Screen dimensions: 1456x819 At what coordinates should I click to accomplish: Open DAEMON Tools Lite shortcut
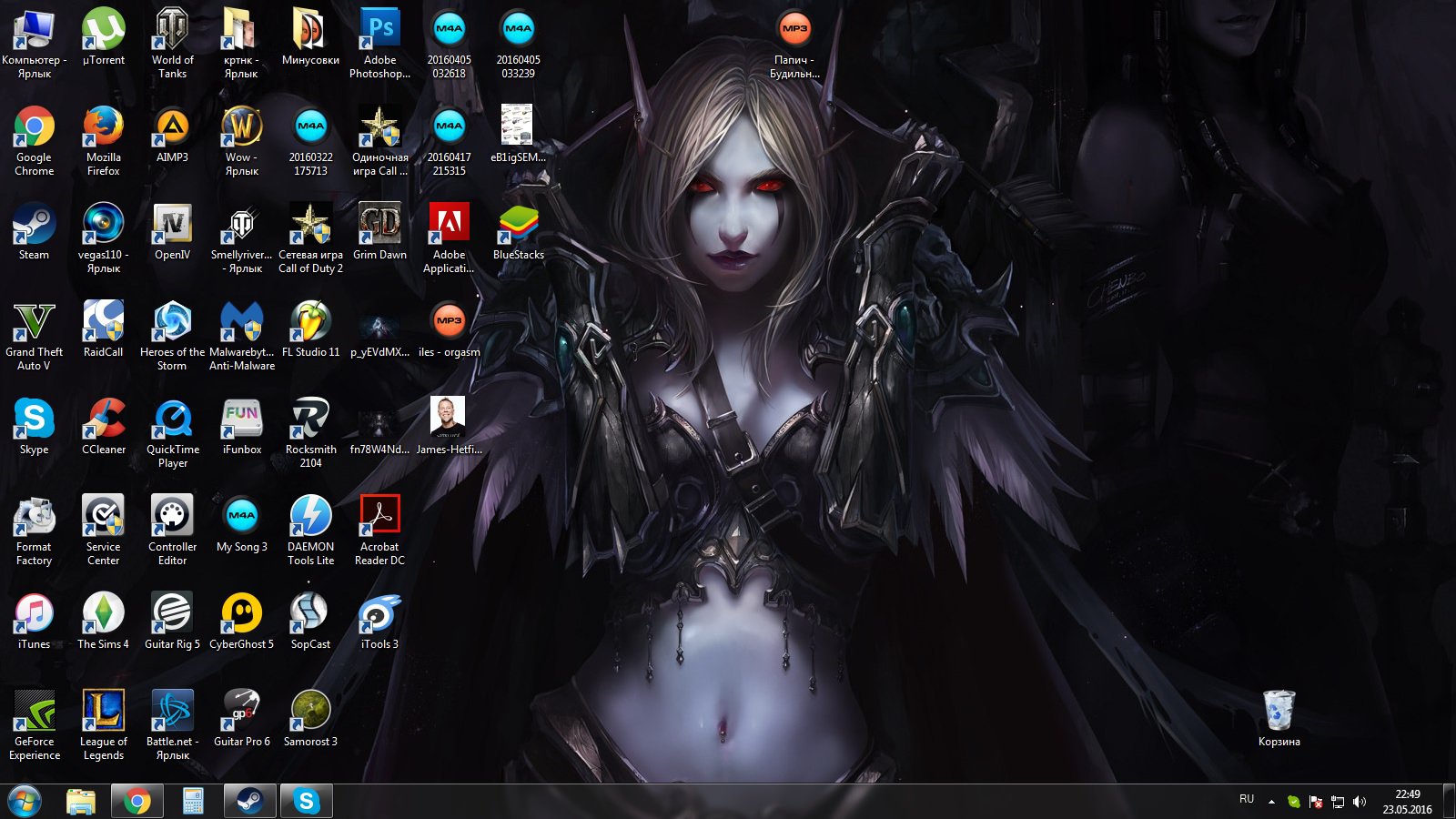[310, 516]
